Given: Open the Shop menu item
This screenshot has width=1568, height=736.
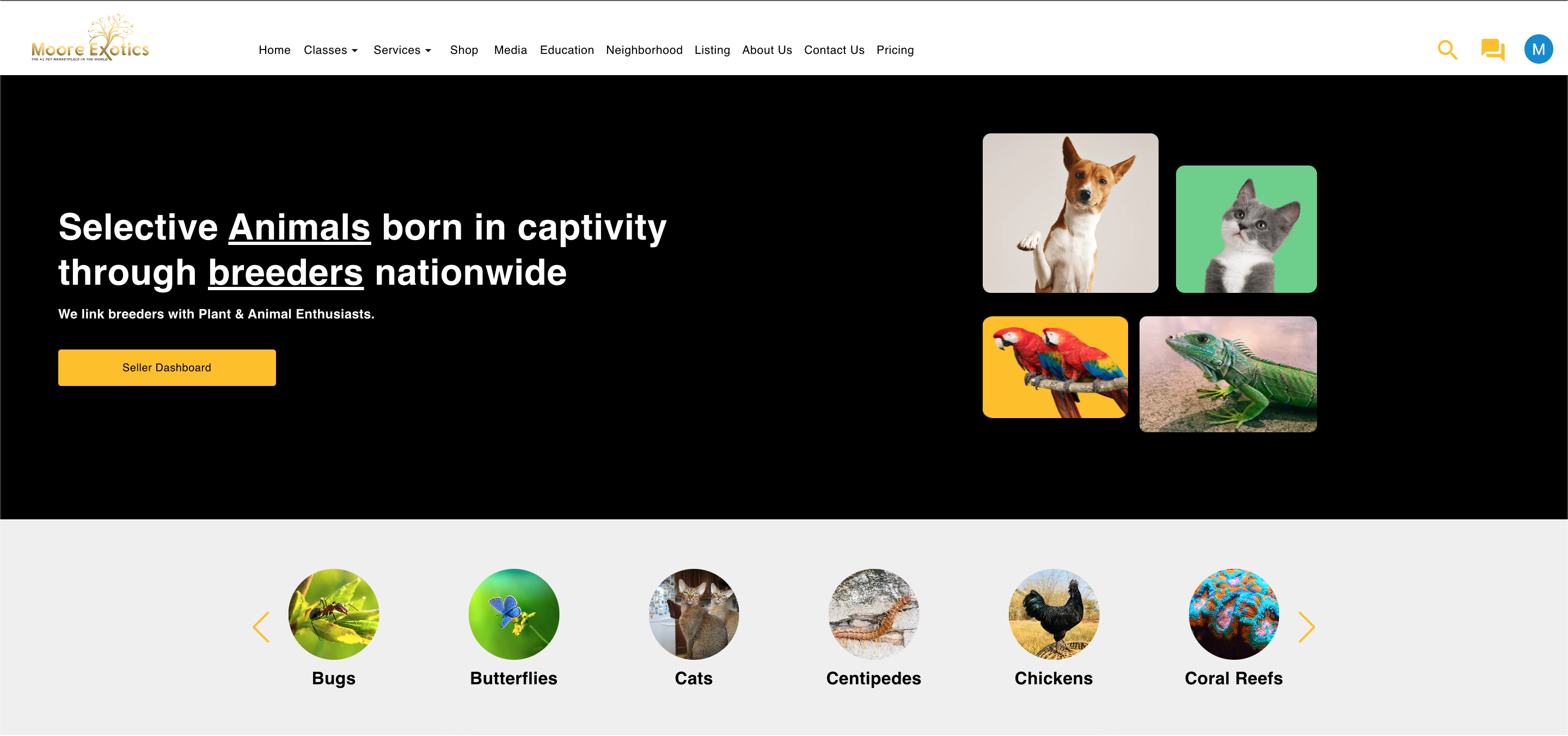Looking at the screenshot, I should (x=464, y=50).
